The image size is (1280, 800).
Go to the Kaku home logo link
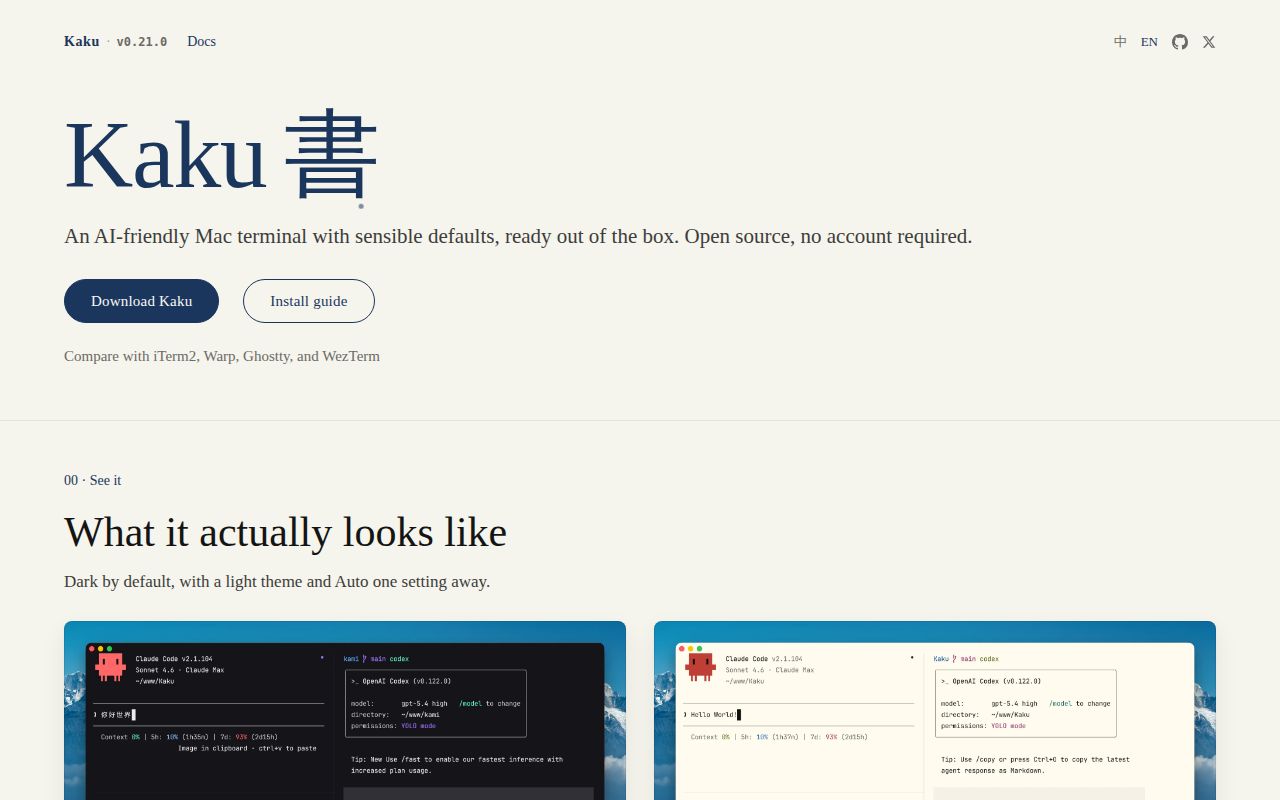click(x=81, y=41)
